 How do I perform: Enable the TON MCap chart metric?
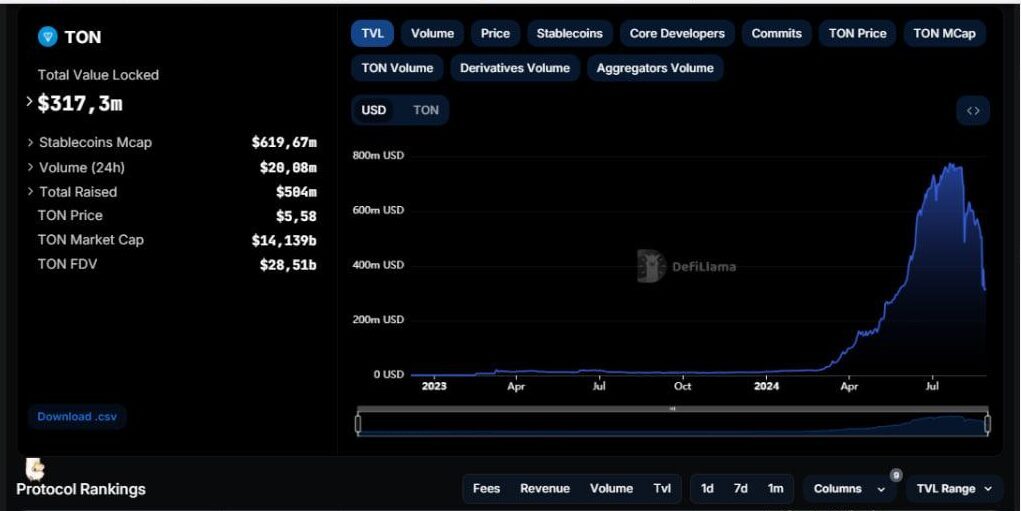coord(944,33)
